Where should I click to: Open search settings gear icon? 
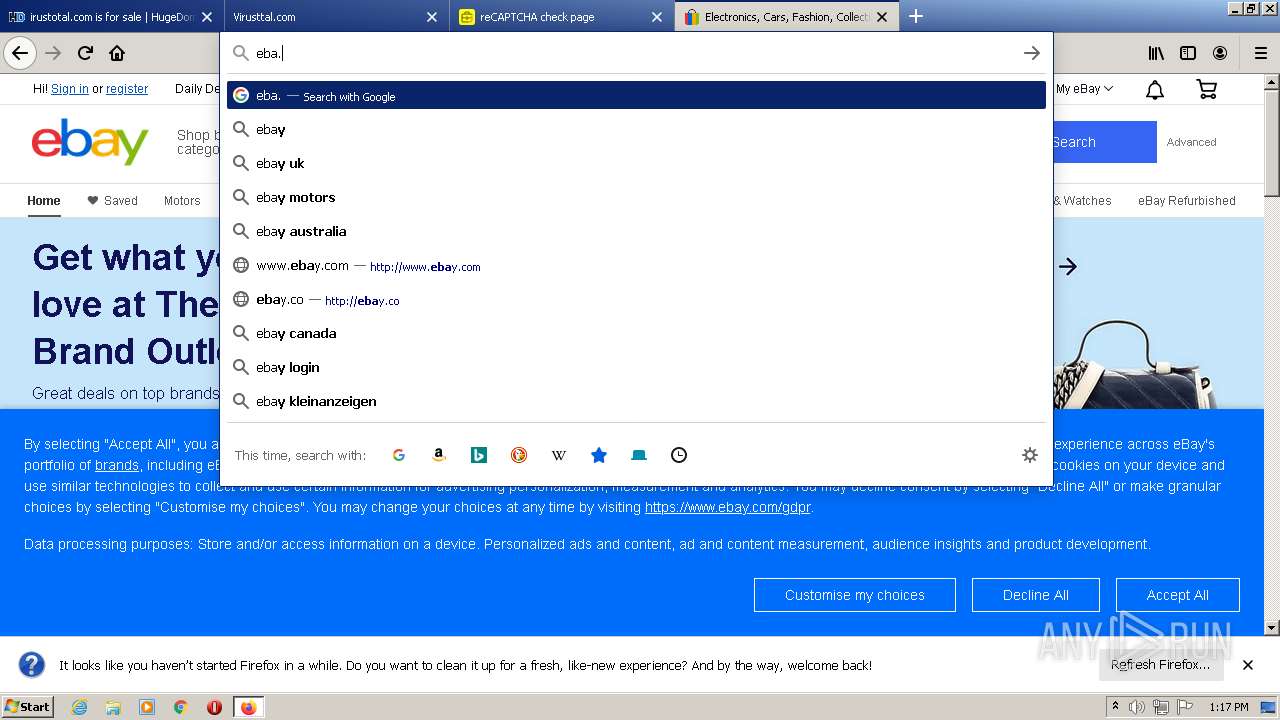point(1030,455)
